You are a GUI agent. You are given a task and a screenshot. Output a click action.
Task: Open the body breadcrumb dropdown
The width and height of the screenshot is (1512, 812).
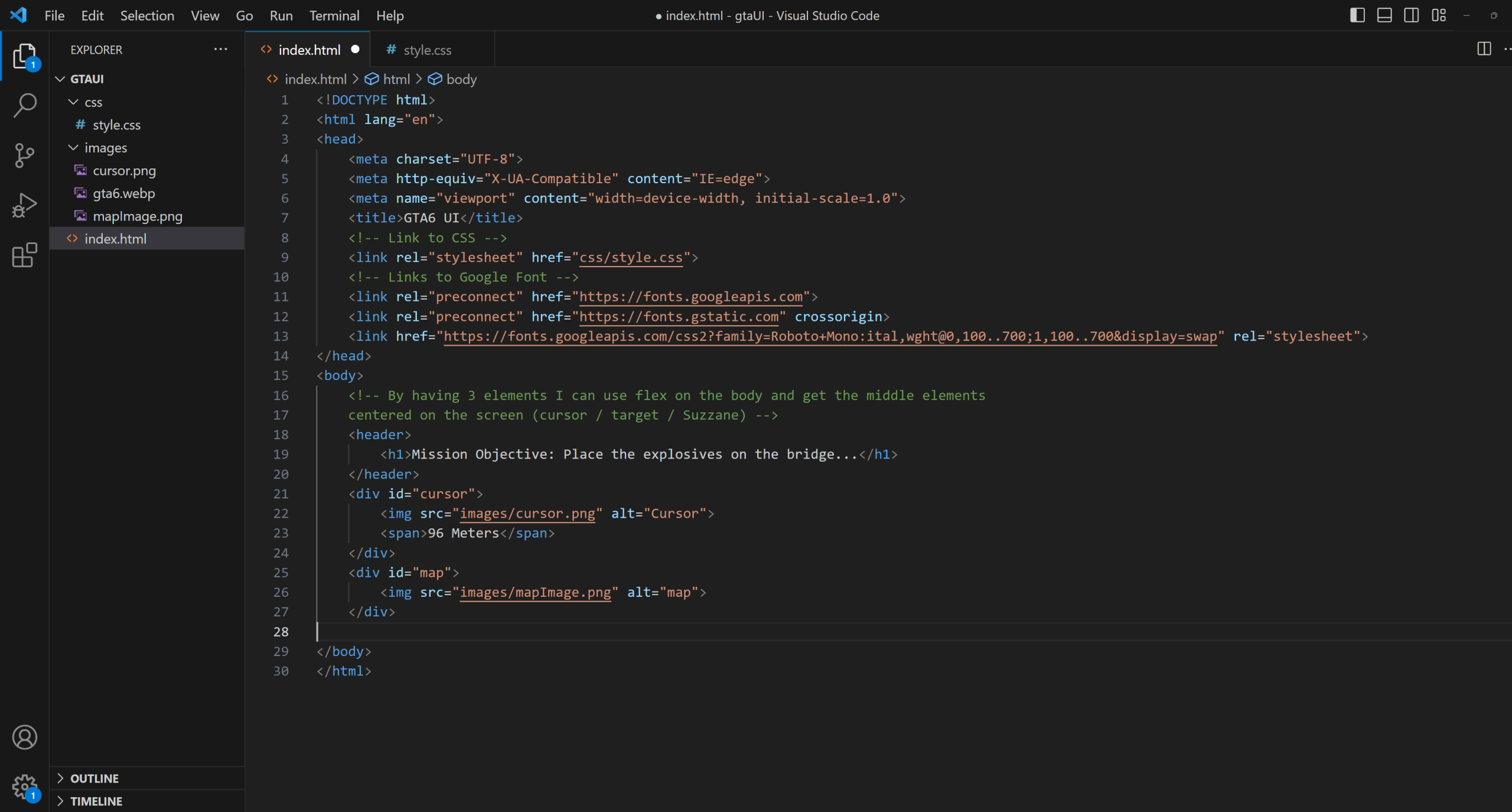click(452, 79)
